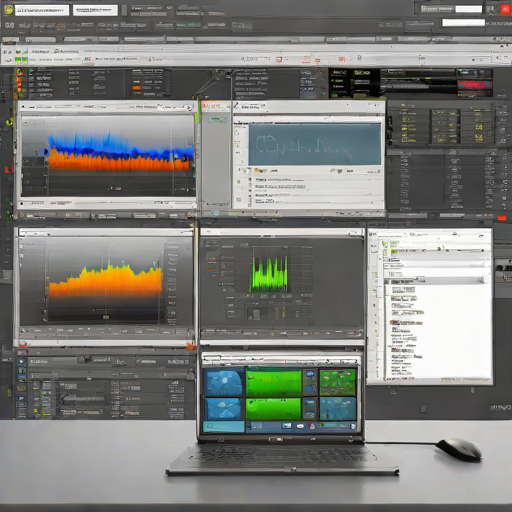
Task: Click the small red icon beside the right panel
Action: (502, 218)
